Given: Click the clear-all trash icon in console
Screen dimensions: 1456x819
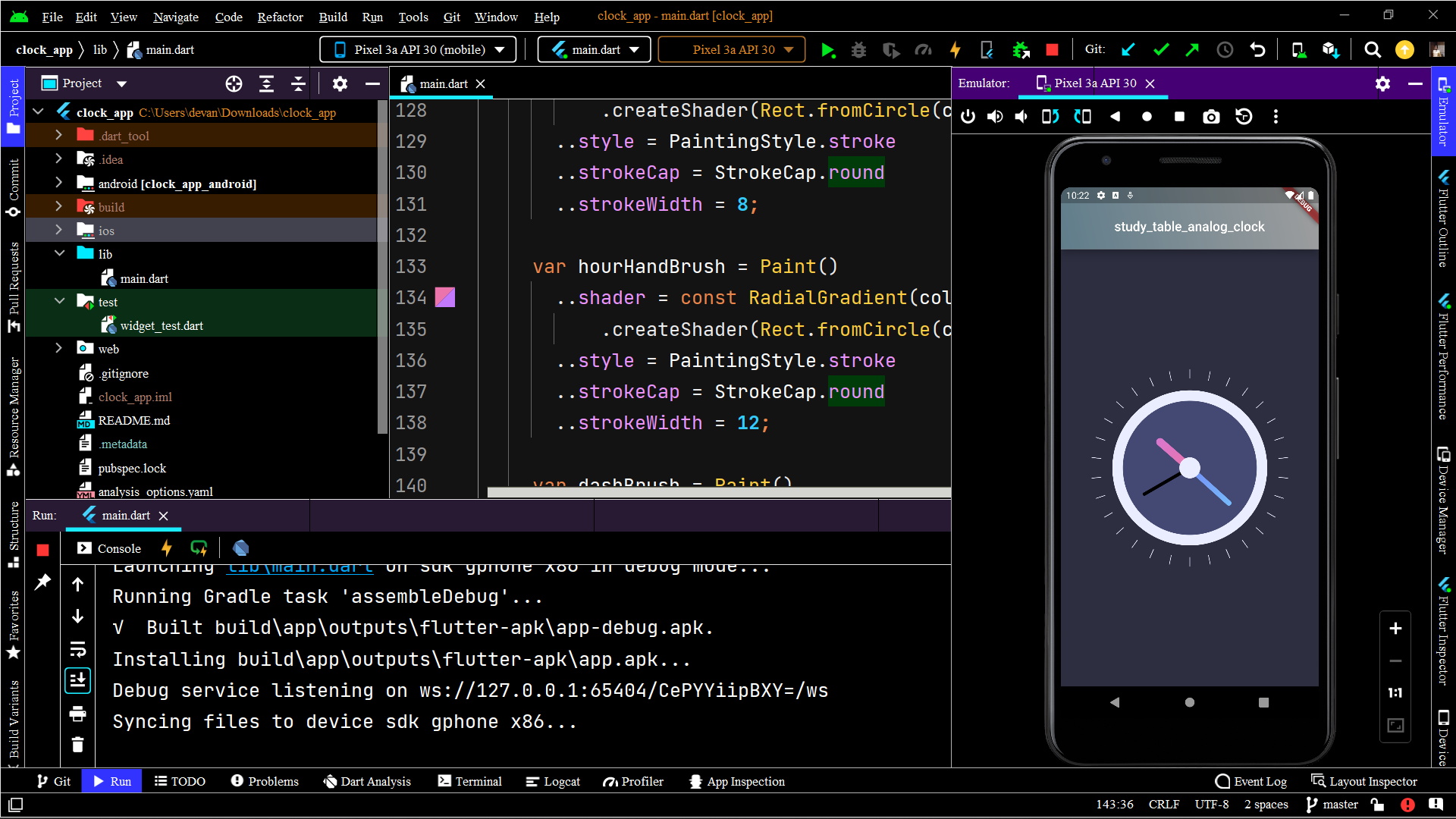Looking at the screenshot, I should (x=77, y=745).
